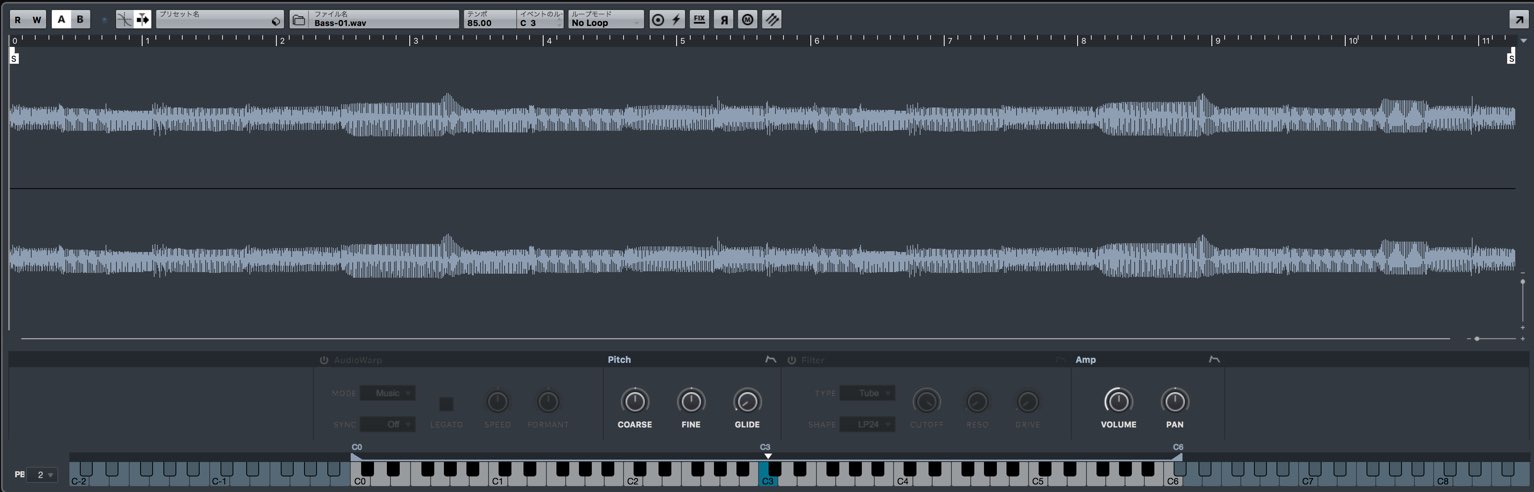The width and height of the screenshot is (1534, 492).
Task: Click the GLIDE knob
Action: 747,402
